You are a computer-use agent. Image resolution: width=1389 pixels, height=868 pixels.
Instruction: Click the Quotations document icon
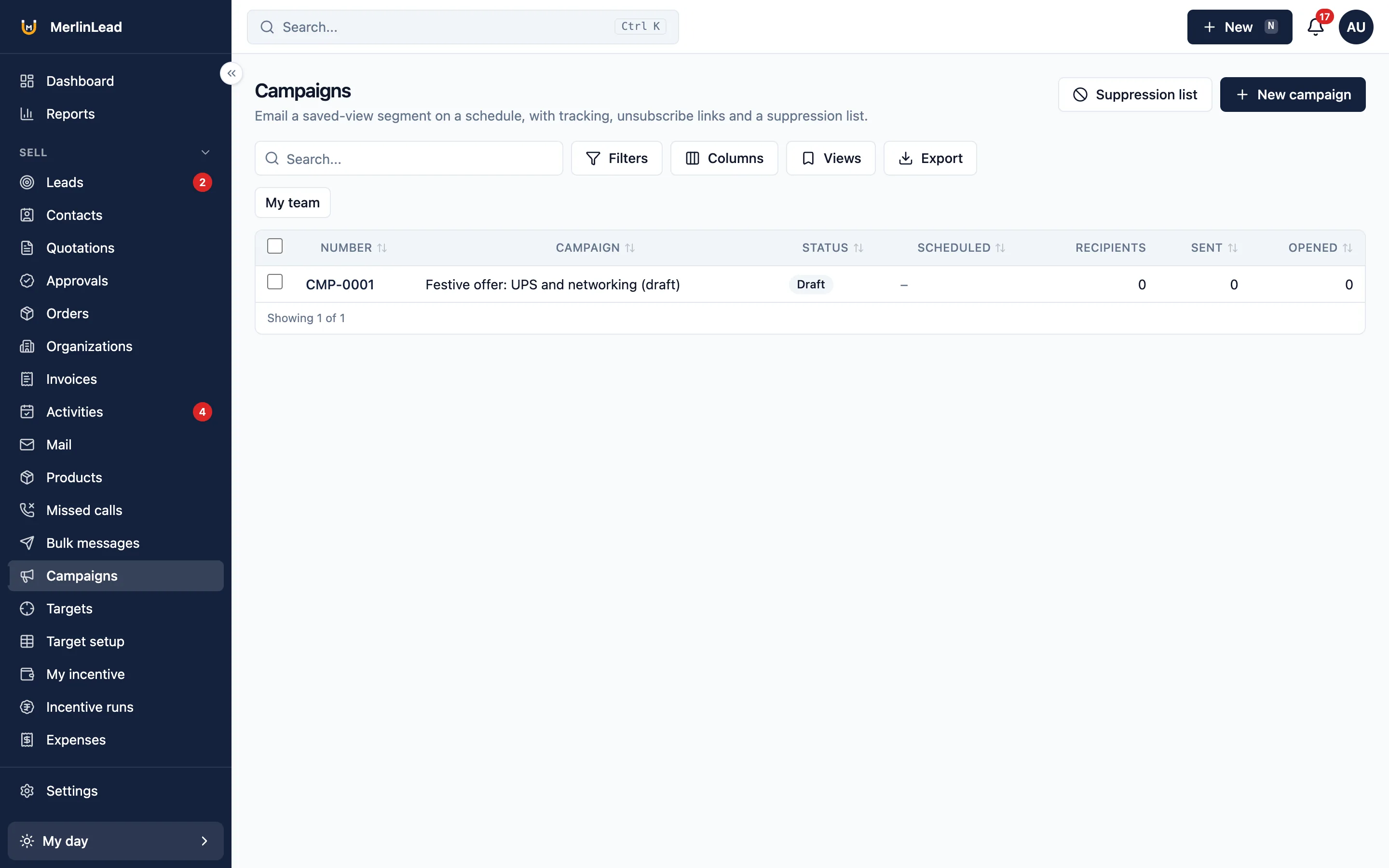pyautogui.click(x=27, y=247)
